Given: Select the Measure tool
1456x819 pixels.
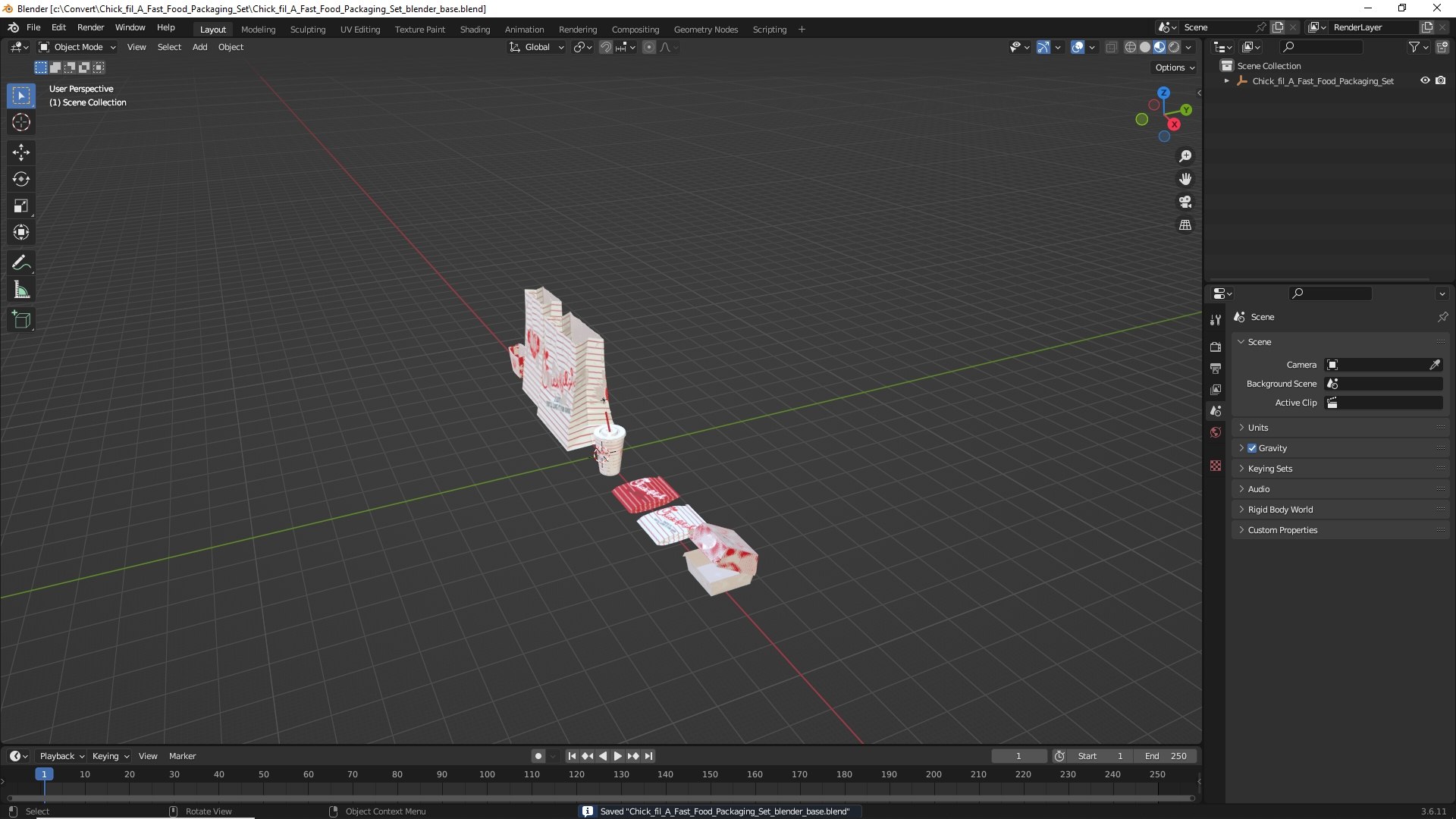Looking at the screenshot, I should pyautogui.click(x=21, y=290).
